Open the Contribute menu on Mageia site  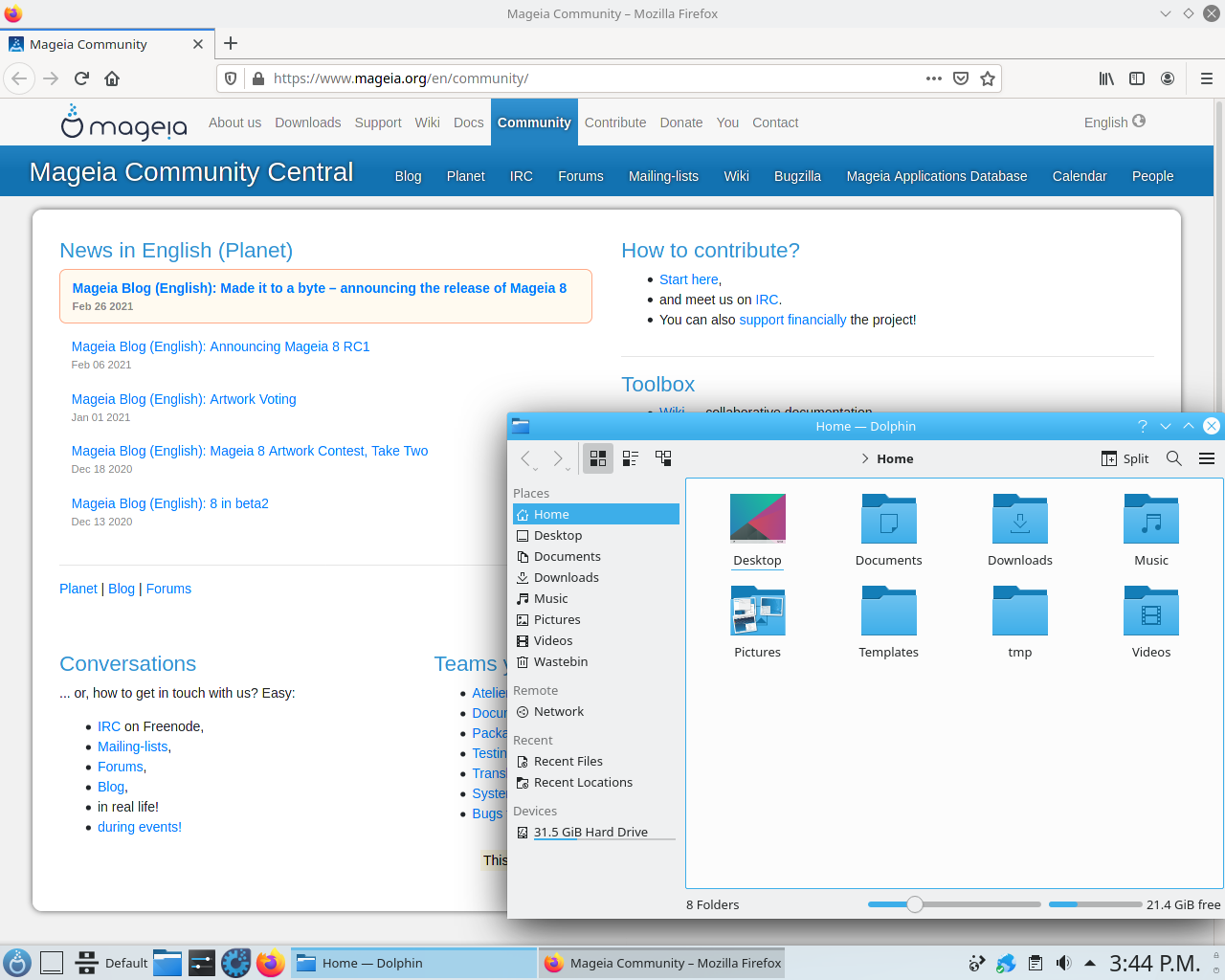(615, 122)
